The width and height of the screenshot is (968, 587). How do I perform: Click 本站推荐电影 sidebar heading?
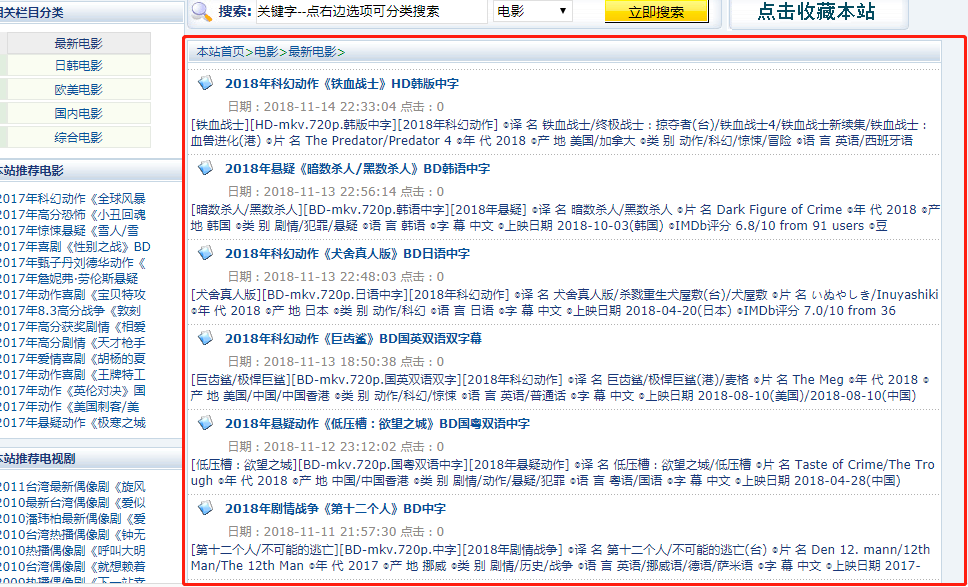(x=31, y=171)
